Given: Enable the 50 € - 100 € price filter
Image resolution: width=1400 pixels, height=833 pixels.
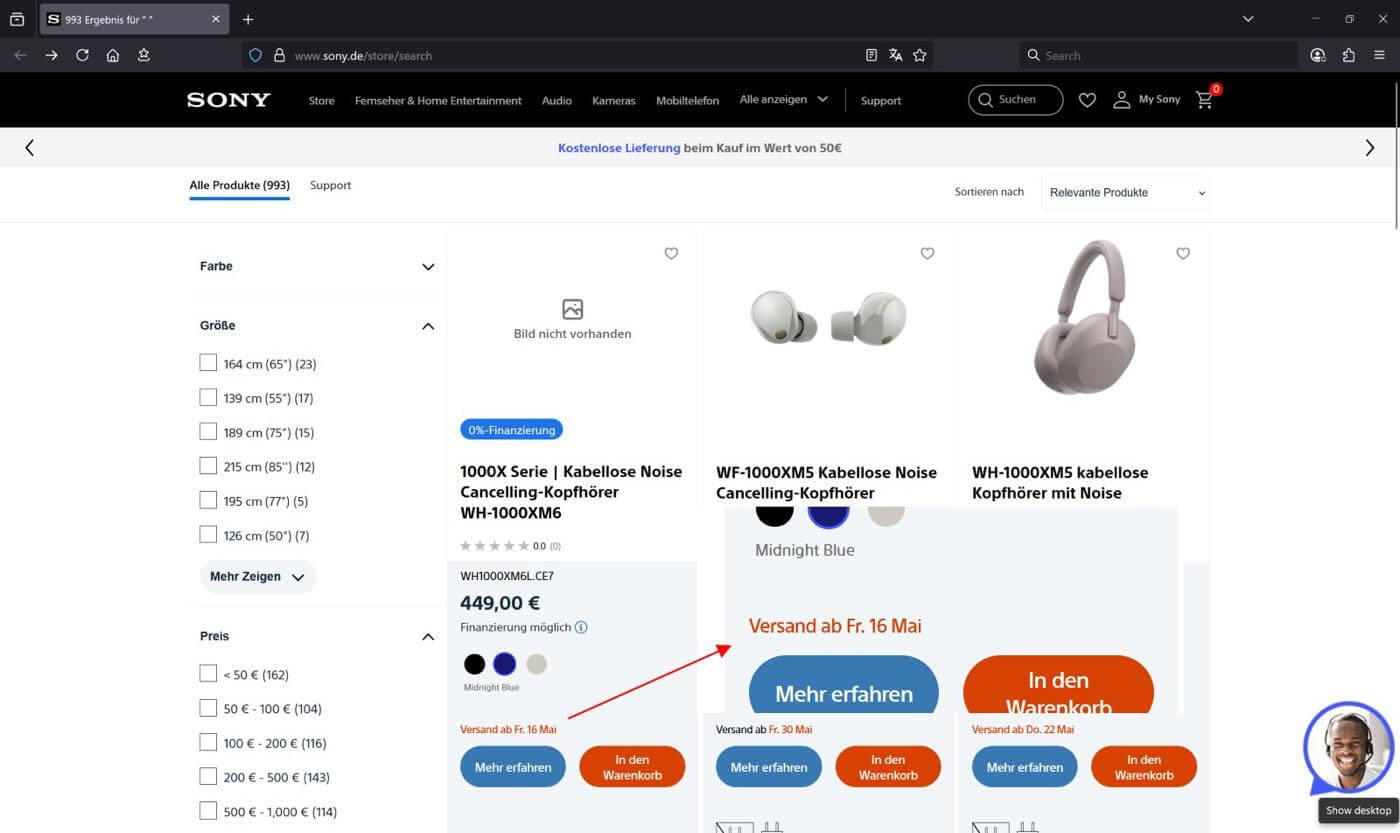Looking at the screenshot, I should [x=208, y=708].
